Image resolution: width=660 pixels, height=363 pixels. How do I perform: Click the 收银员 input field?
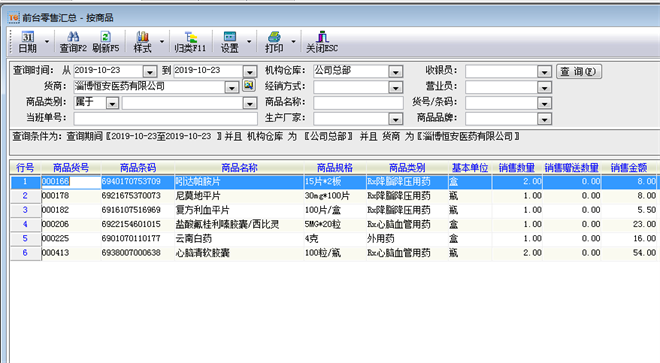pyautogui.click(x=502, y=71)
